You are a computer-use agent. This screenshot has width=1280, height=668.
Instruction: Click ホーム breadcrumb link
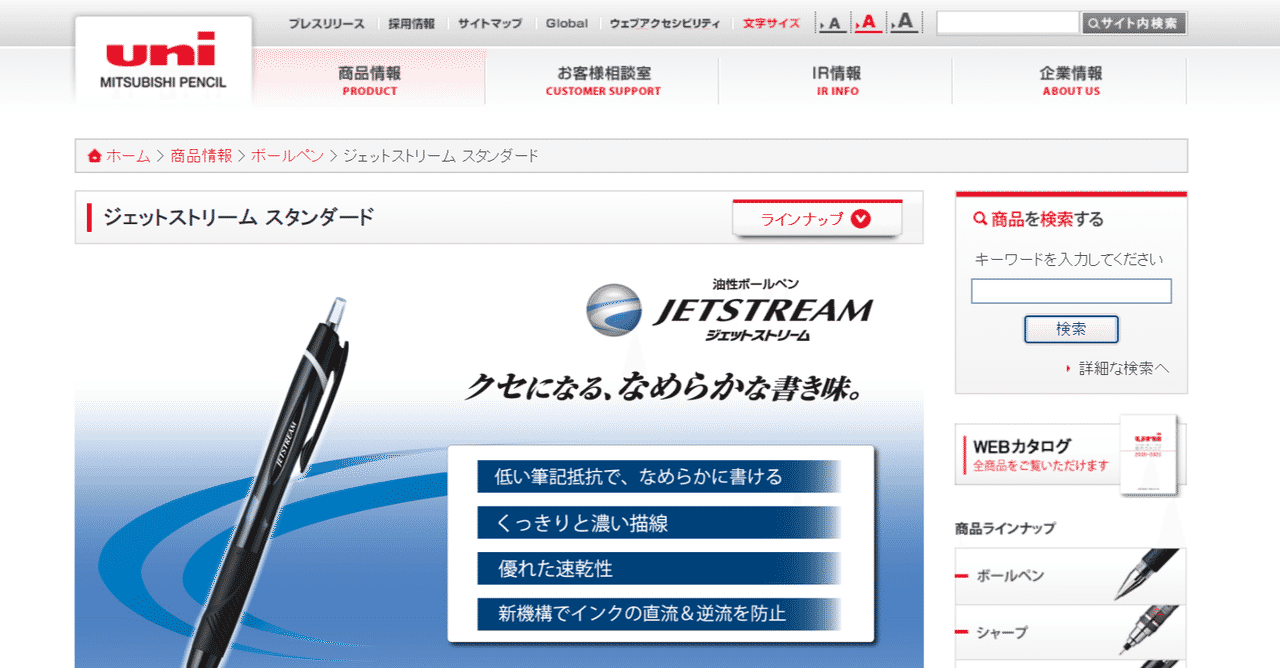coord(128,156)
